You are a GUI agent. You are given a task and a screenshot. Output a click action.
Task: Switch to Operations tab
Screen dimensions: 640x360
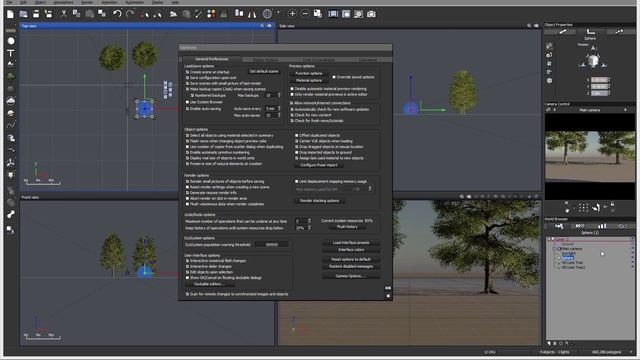tap(367, 60)
